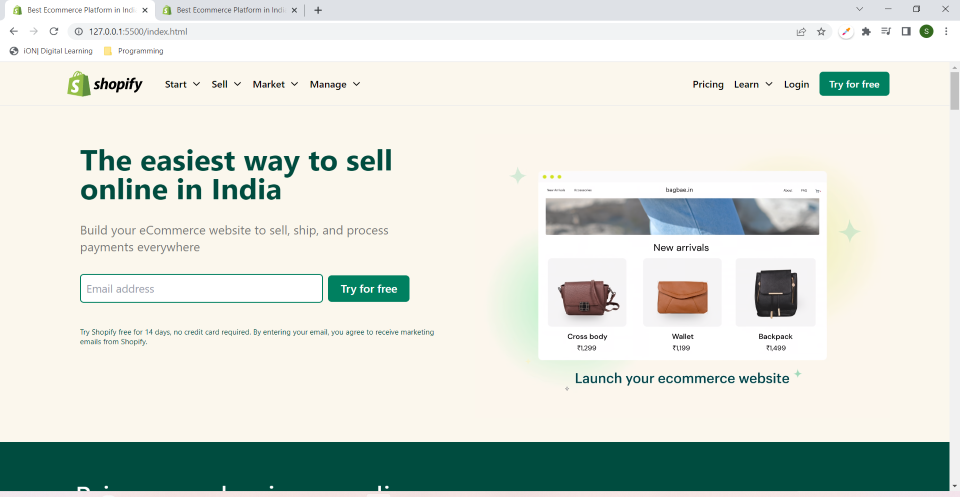Minimize the Chrome window
The image size is (960, 497).
(888, 9)
